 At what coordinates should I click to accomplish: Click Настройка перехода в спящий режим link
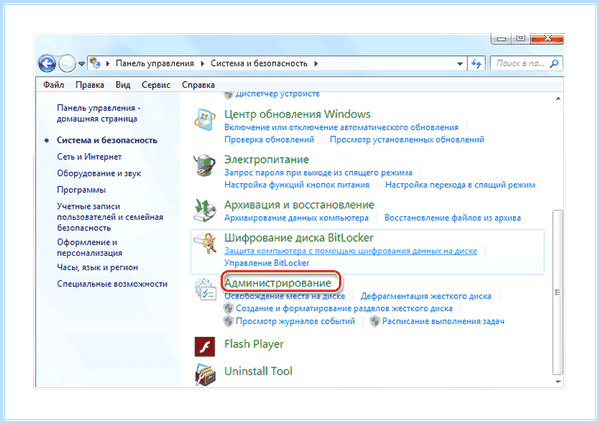[460, 185]
